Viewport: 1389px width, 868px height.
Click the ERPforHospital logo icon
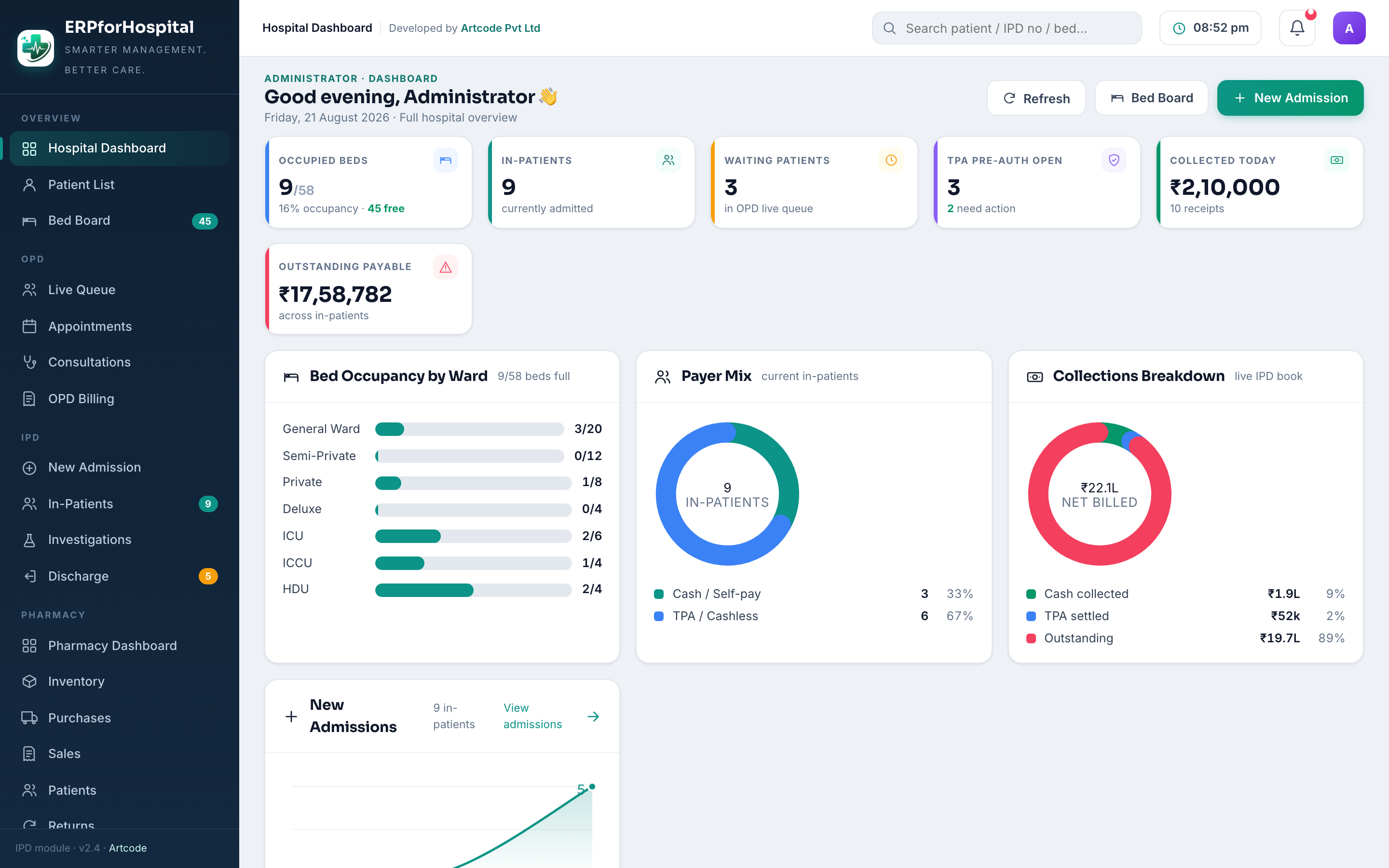pyautogui.click(x=36, y=48)
